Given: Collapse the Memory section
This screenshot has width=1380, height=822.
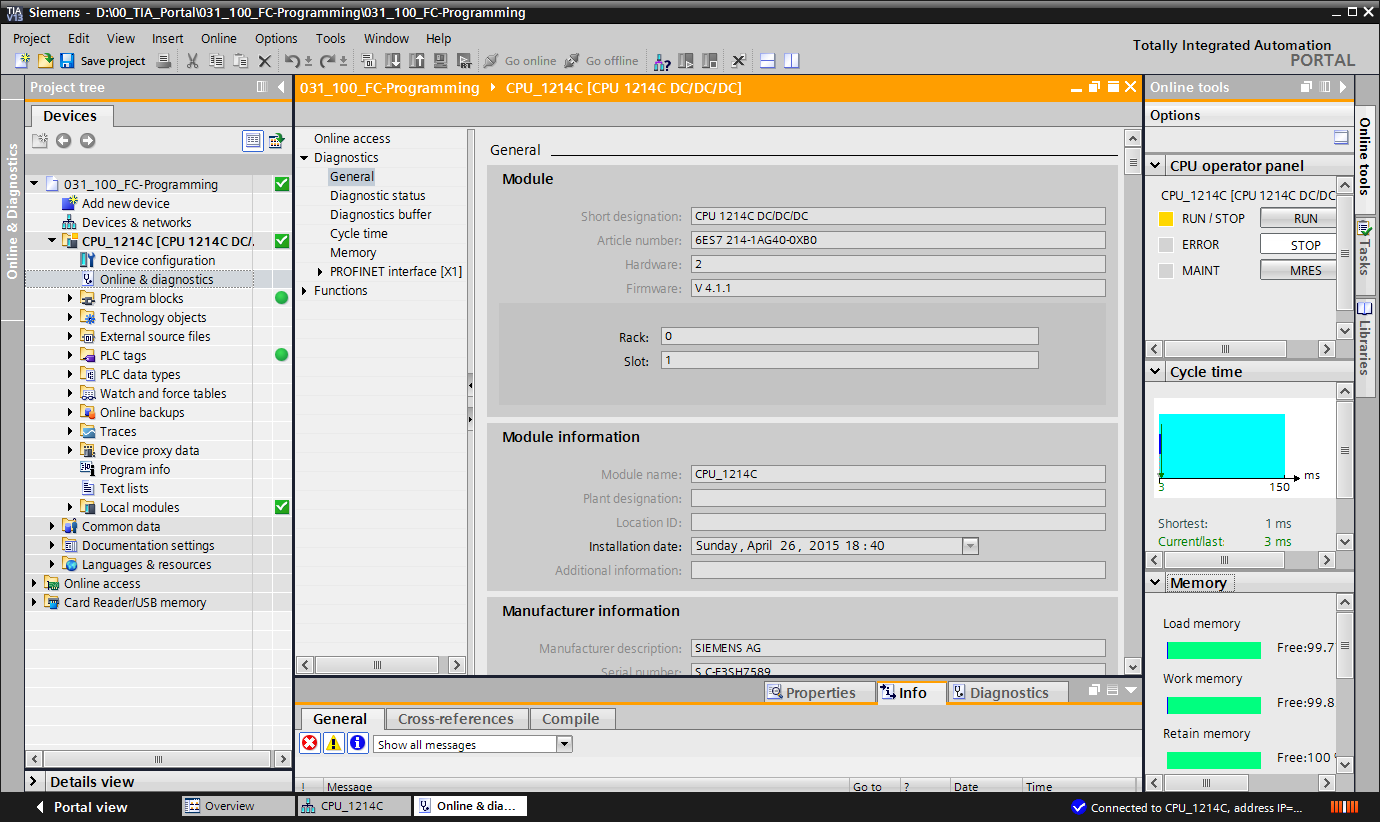Looking at the screenshot, I should (1155, 583).
